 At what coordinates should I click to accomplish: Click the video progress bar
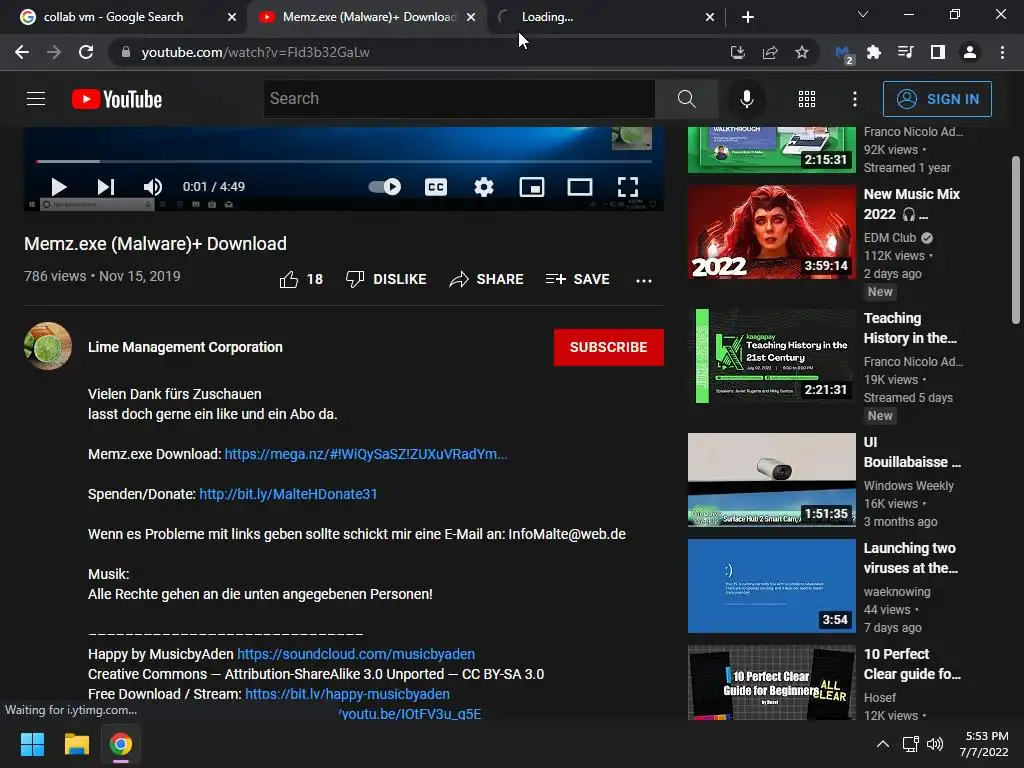tap(344, 161)
